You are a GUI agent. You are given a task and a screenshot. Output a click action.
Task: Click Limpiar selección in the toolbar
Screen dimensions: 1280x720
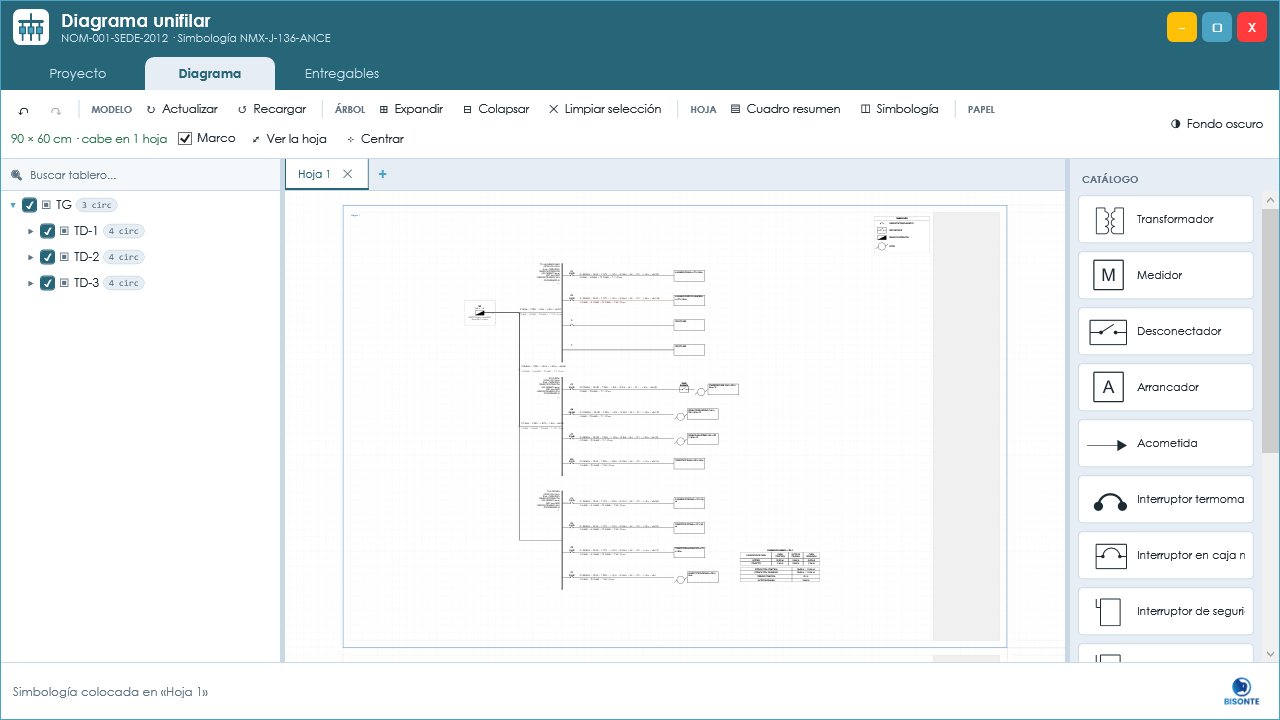tap(605, 109)
